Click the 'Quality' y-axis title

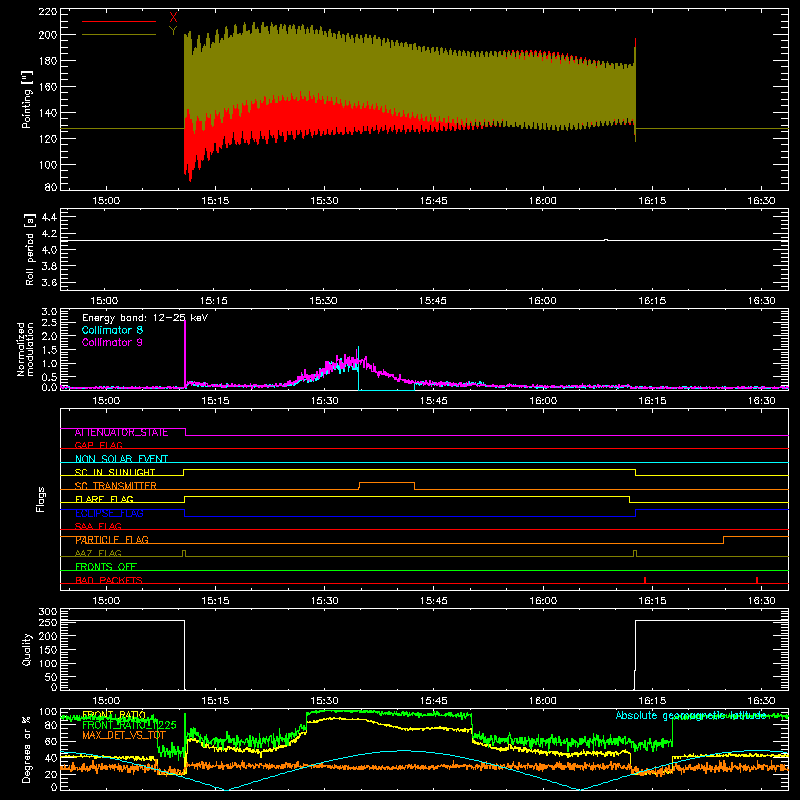pos(27,649)
